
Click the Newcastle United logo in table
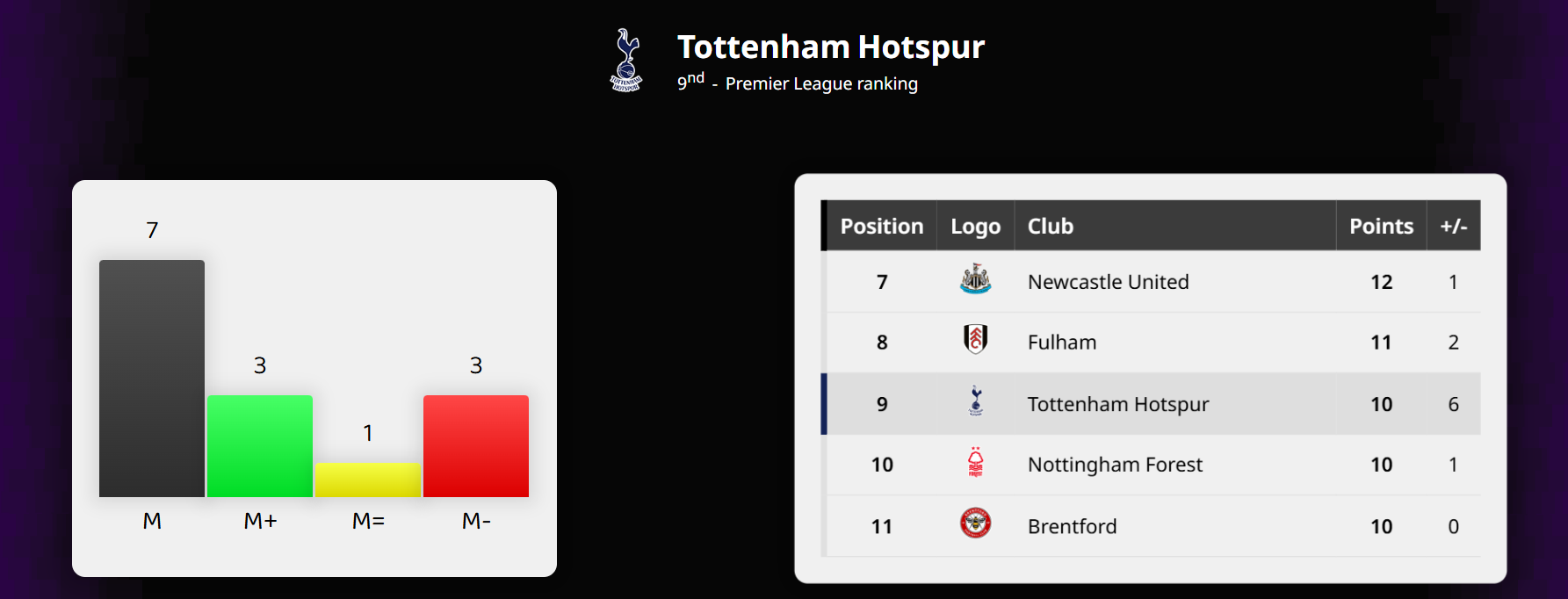click(x=975, y=280)
